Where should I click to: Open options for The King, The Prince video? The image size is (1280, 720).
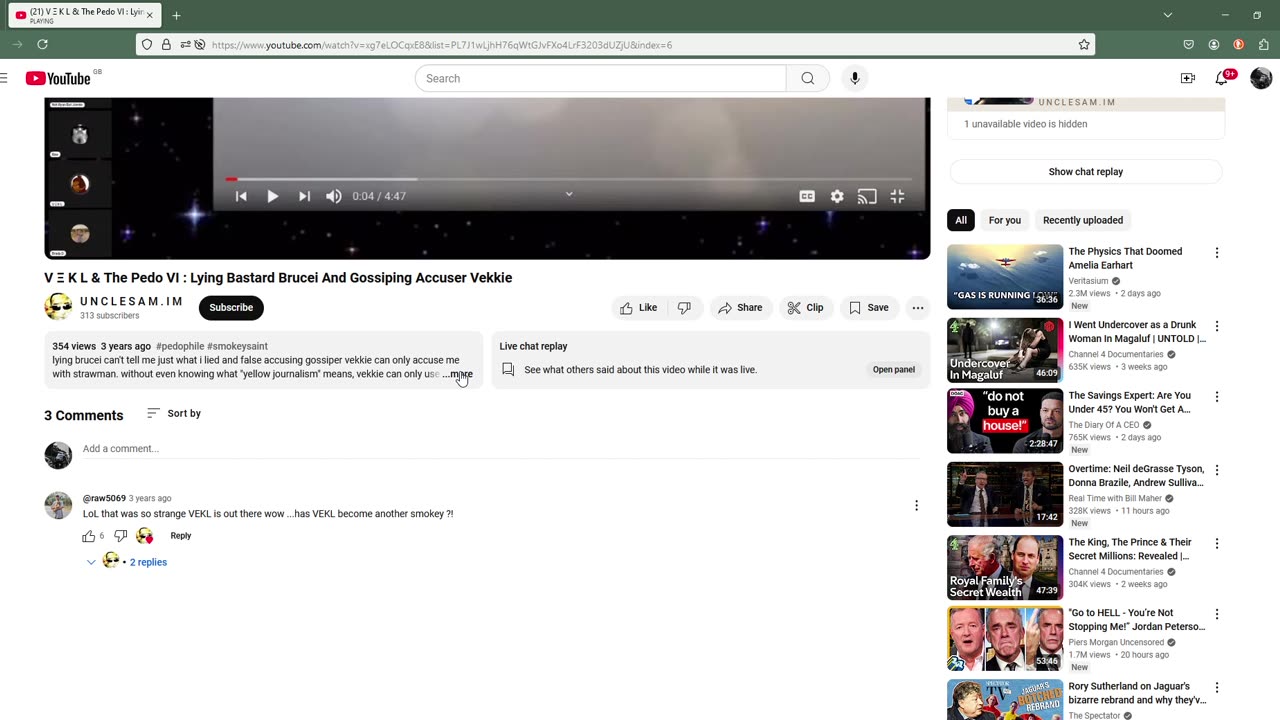(x=1216, y=544)
